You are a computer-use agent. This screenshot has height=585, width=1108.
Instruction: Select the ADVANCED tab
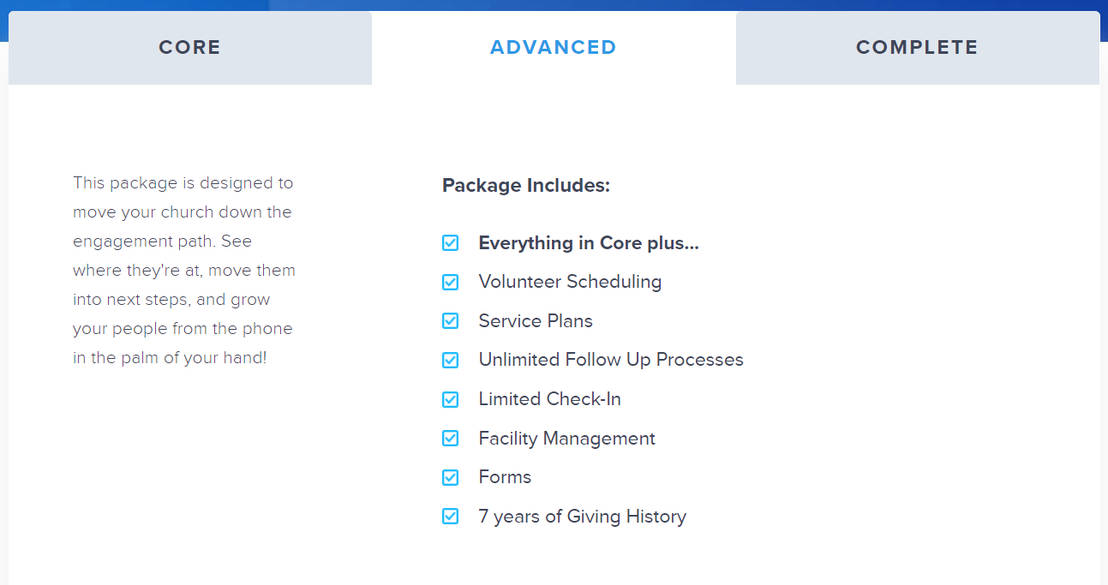(553, 47)
